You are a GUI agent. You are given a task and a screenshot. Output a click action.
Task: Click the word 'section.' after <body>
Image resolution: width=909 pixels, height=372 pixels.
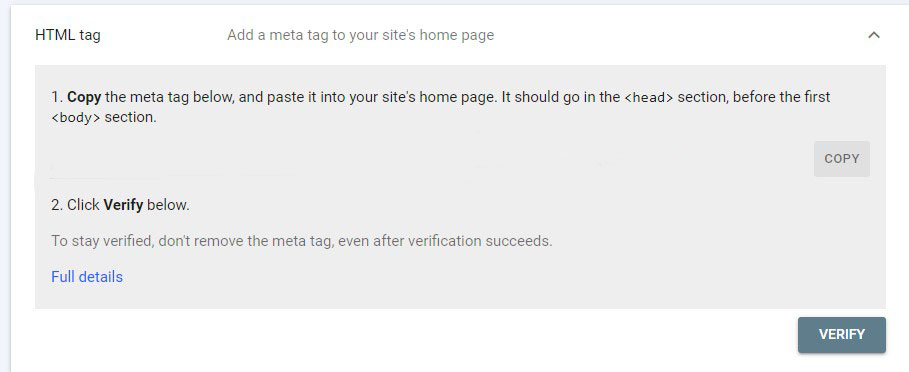pyautogui.click(x=130, y=118)
